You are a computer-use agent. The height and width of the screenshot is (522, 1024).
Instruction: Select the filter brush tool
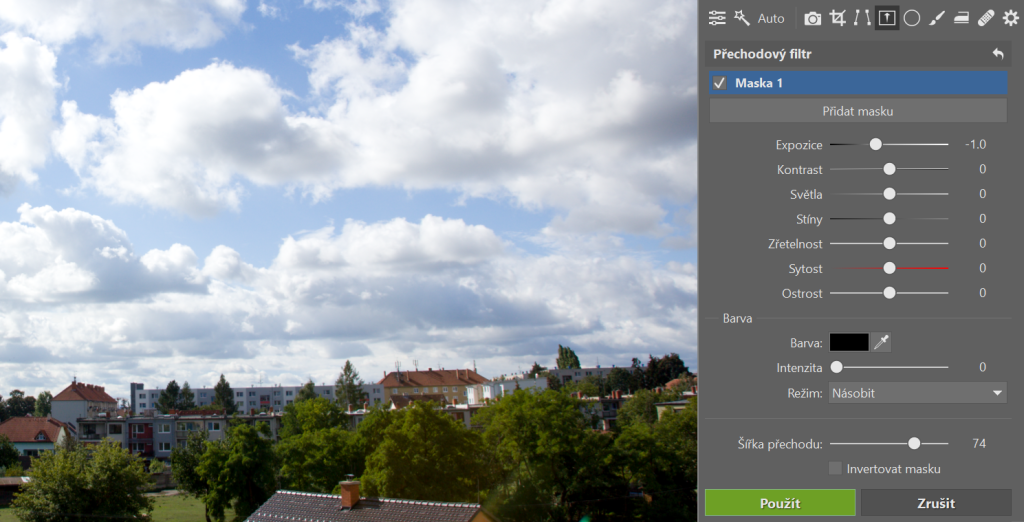pos(937,18)
